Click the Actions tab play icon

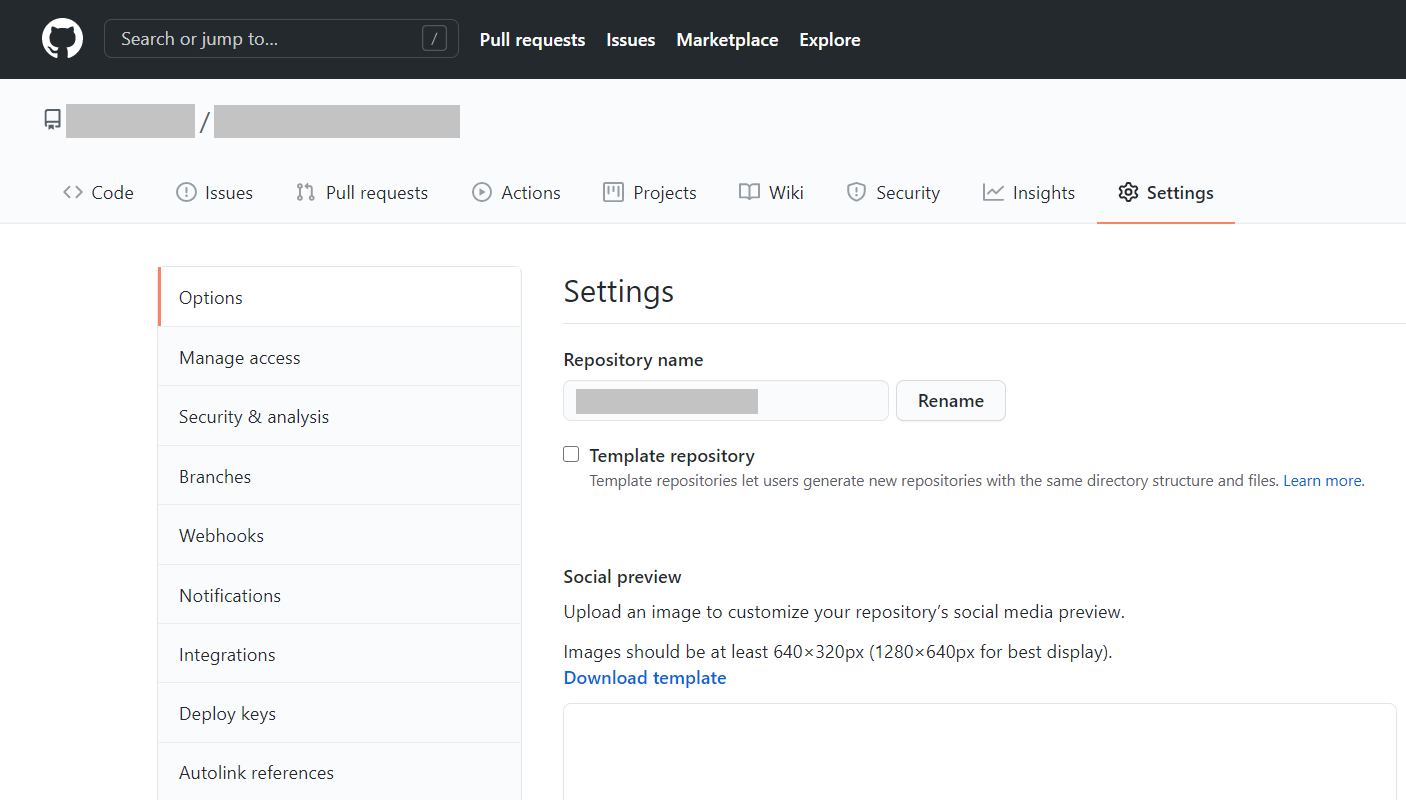click(x=482, y=192)
